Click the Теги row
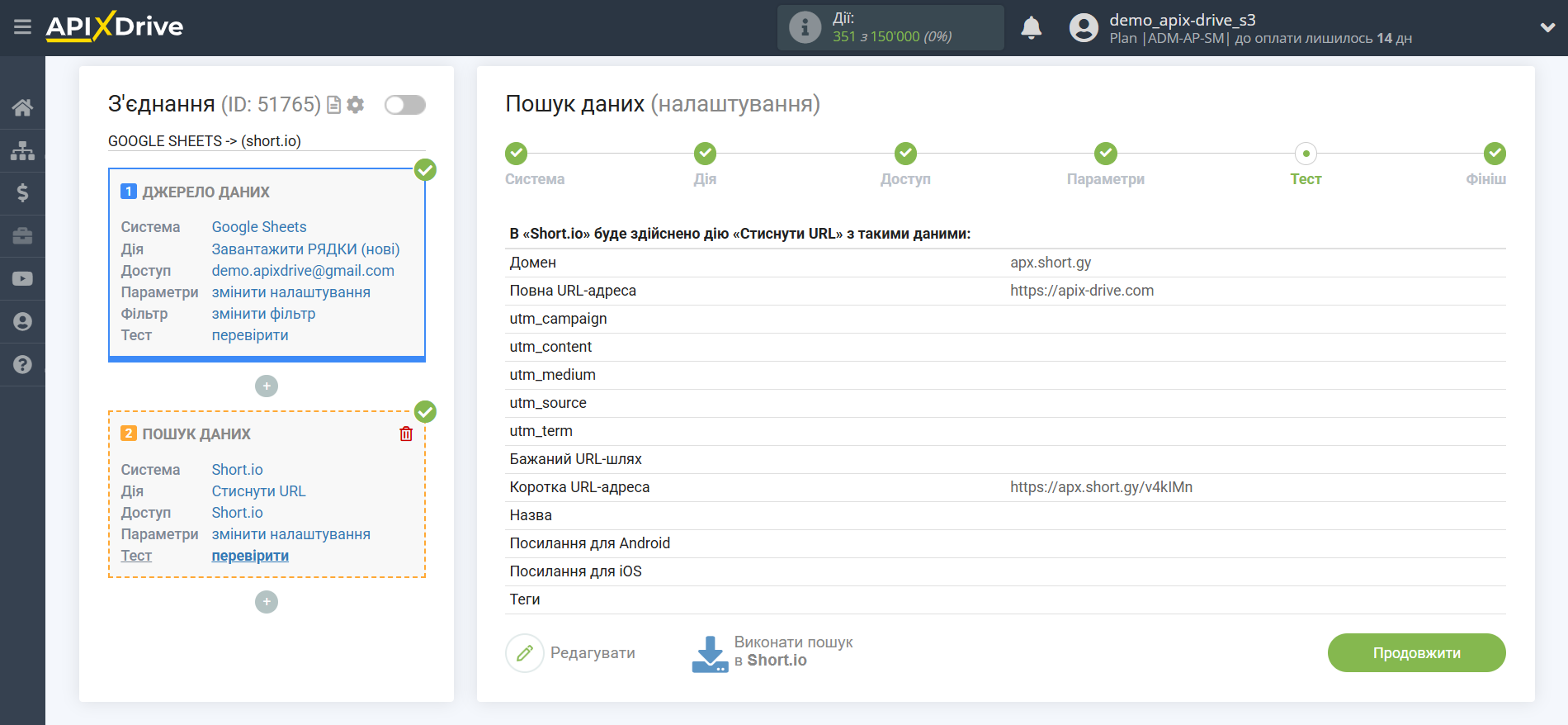 pyautogui.click(x=1005, y=599)
